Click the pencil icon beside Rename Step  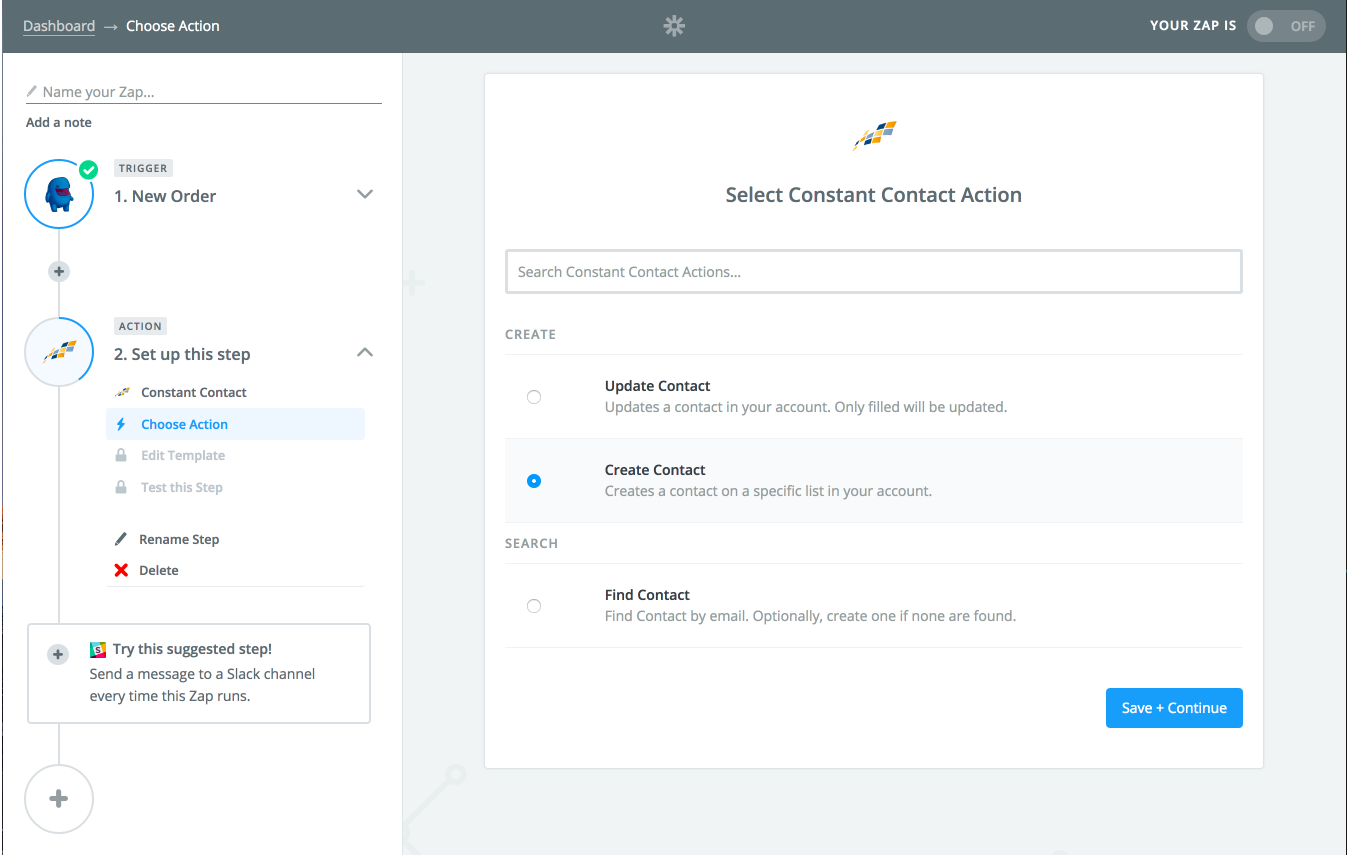coord(121,539)
